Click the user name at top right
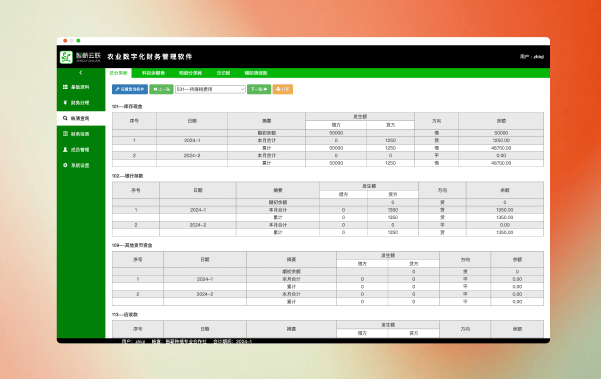Screen dimensions: 601x379 [x=539, y=57]
